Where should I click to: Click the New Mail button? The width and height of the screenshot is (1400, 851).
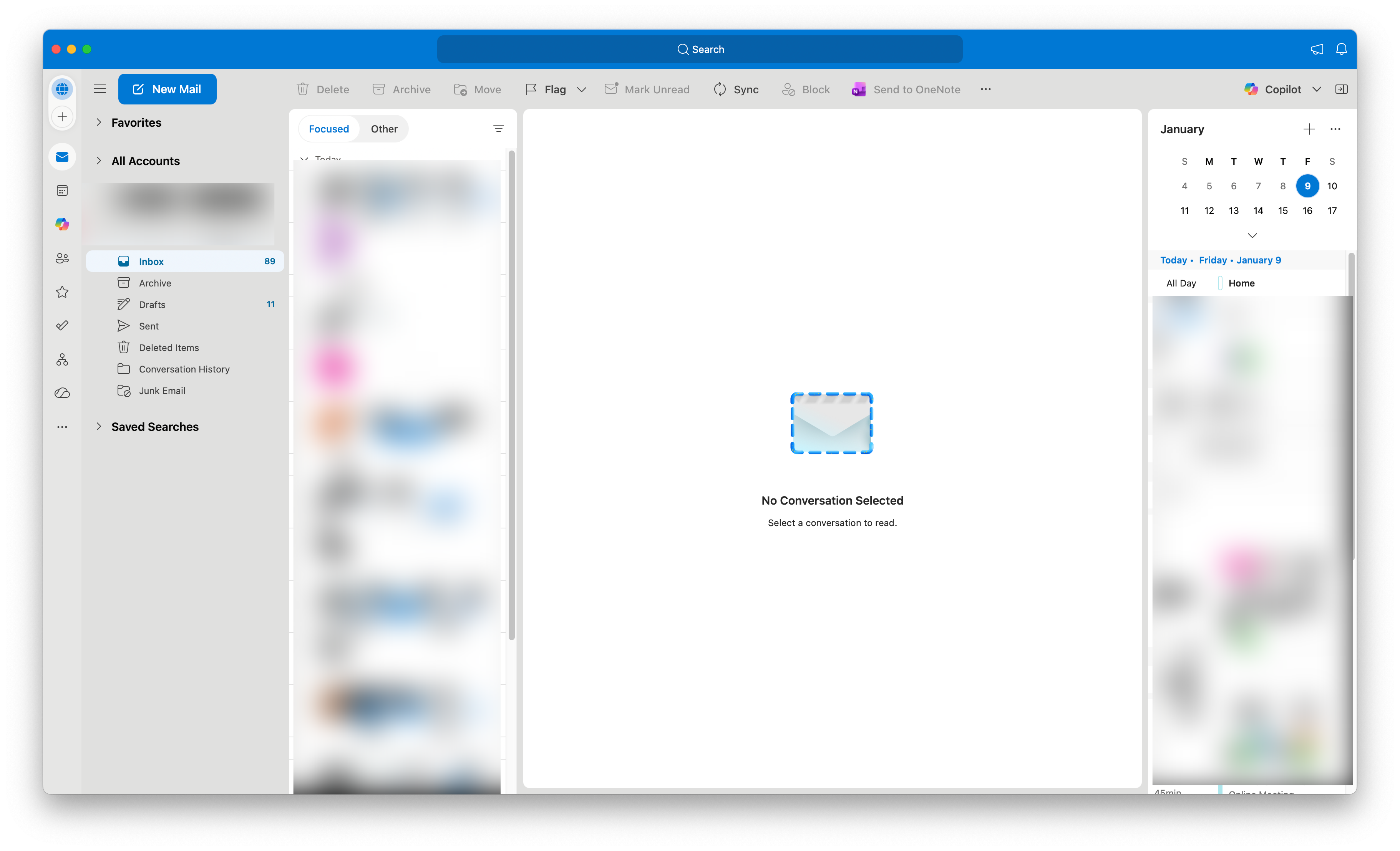pyautogui.click(x=167, y=89)
